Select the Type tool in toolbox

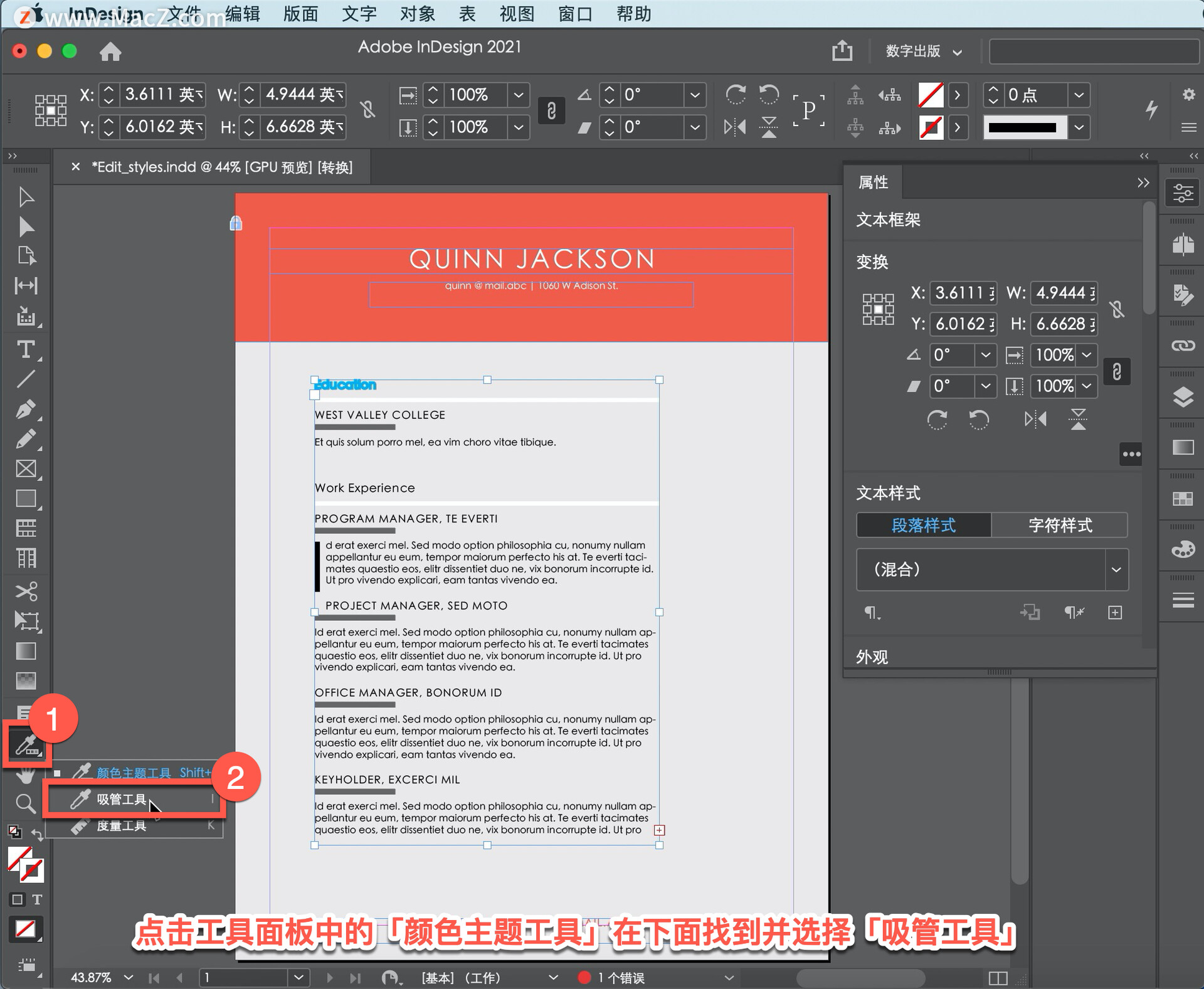pos(26,349)
